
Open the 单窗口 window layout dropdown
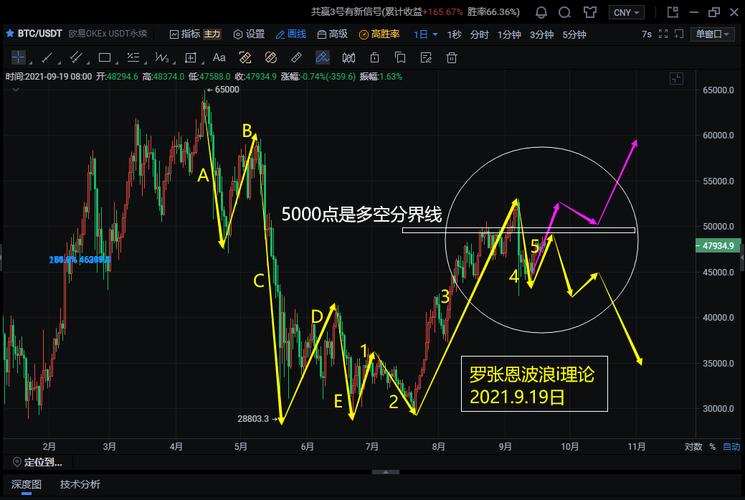[x=712, y=34]
